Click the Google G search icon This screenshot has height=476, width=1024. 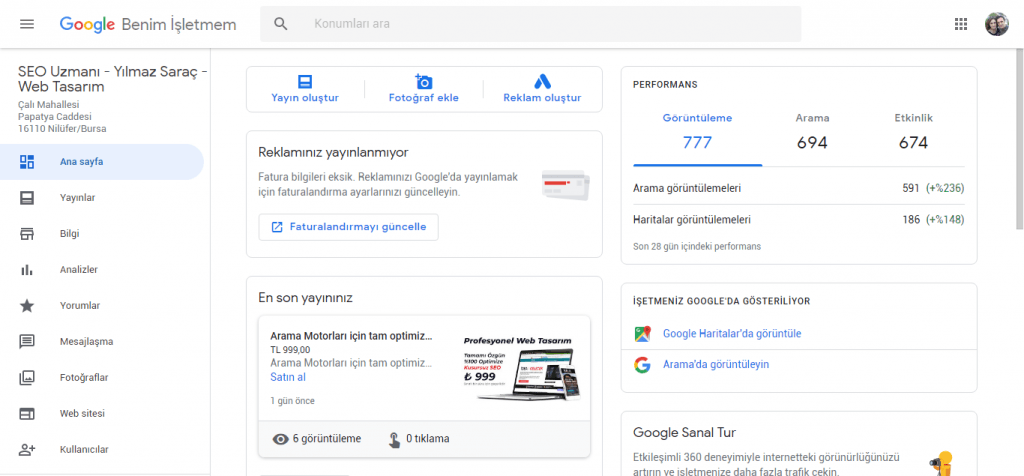642,364
